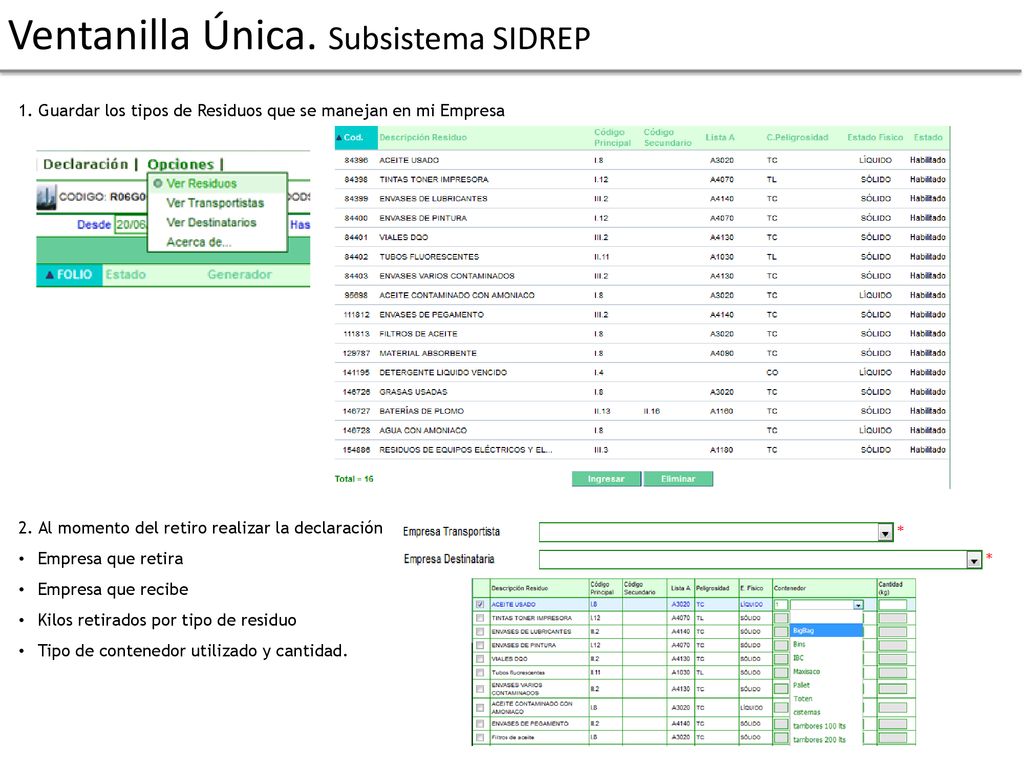Select the VIALES DQO checkbox
Image resolution: width=1024 pixels, height=768 pixels.
[x=480, y=659]
